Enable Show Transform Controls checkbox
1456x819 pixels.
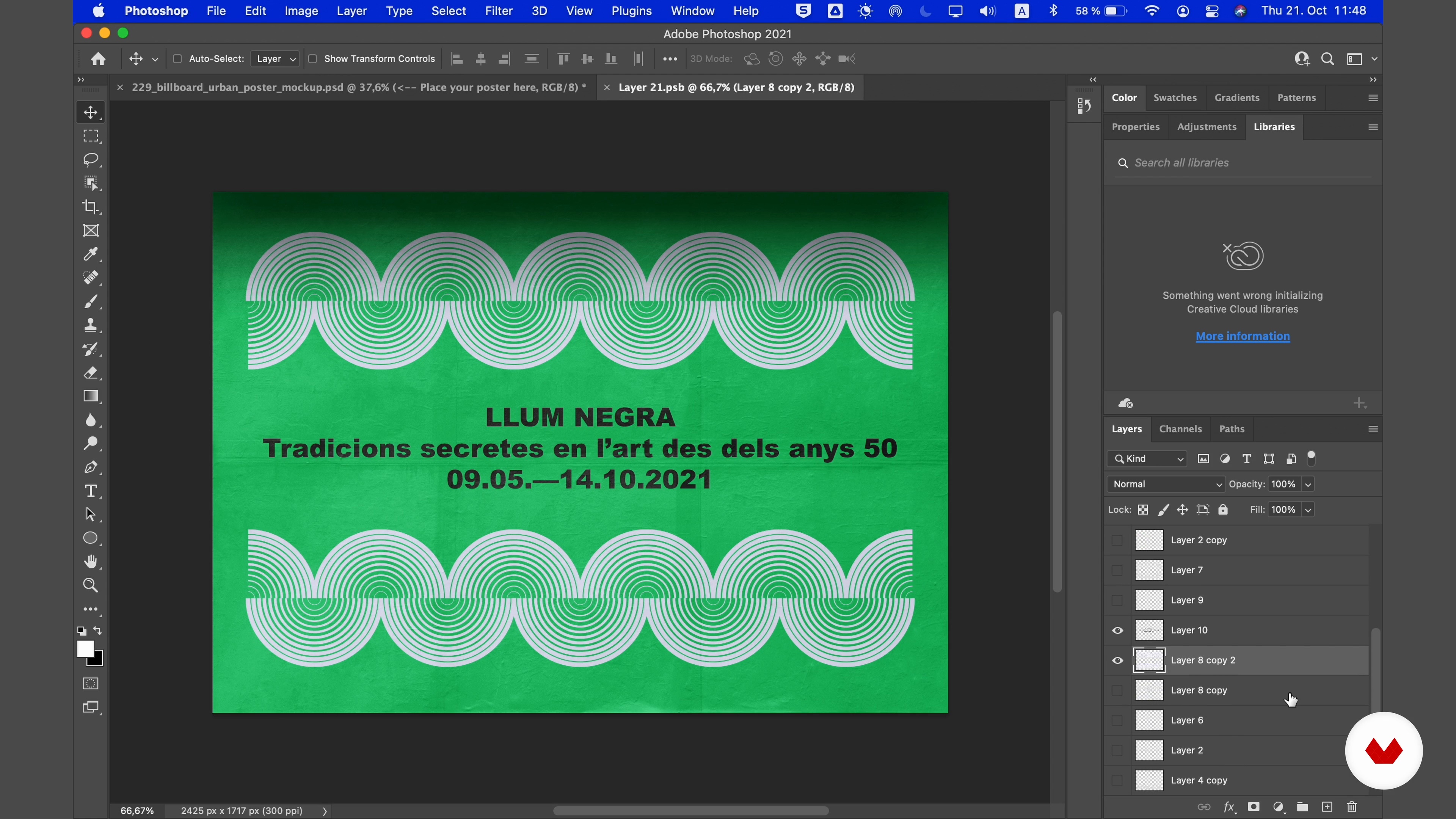click(x=312, y=59)
